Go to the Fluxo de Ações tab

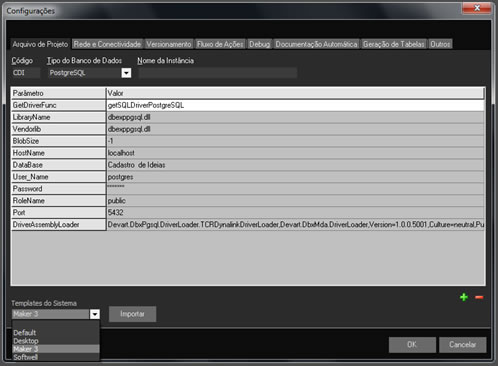point(220,44)
